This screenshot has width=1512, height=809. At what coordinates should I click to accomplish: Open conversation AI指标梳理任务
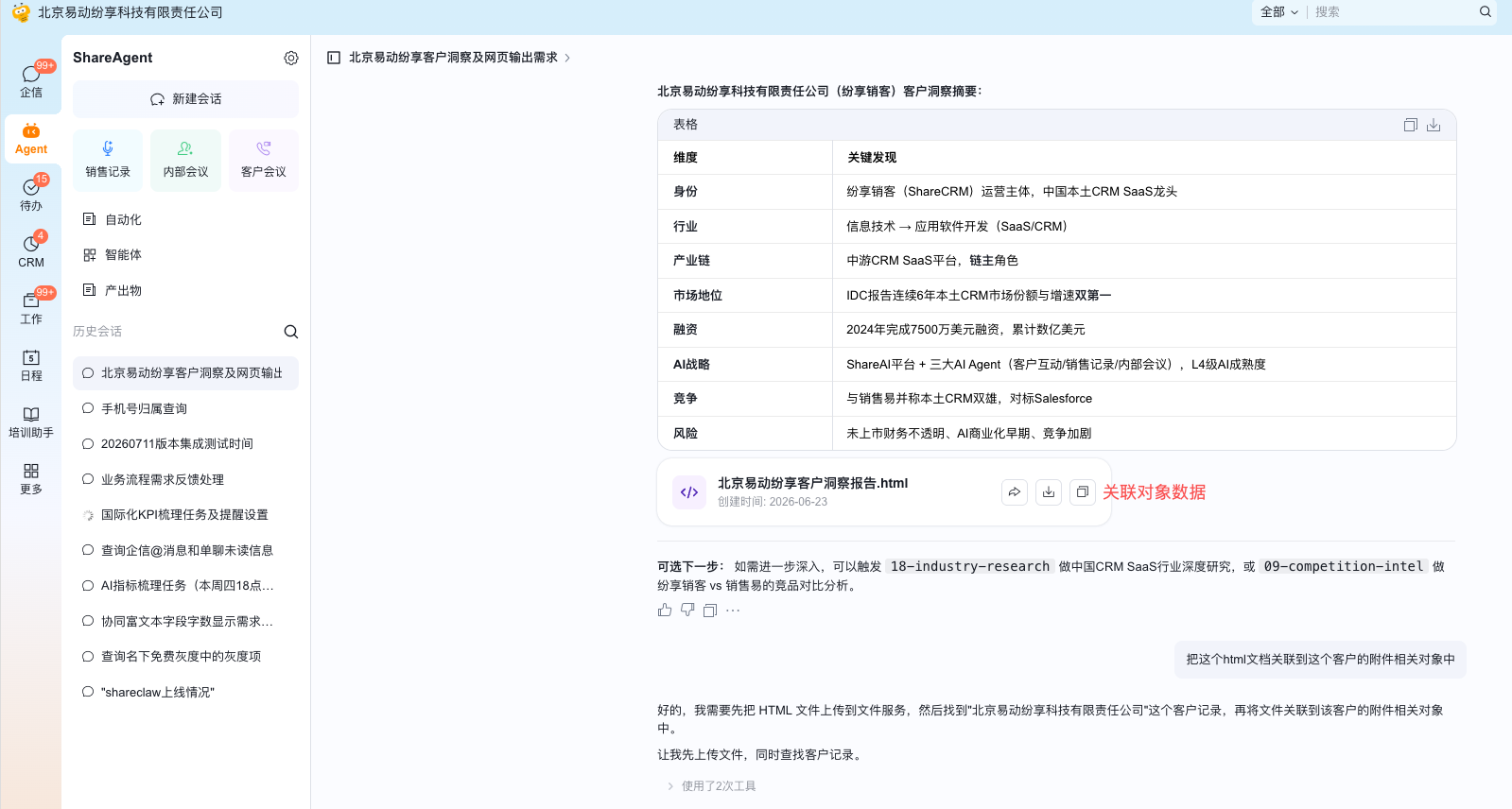click(x=185, y=586)
